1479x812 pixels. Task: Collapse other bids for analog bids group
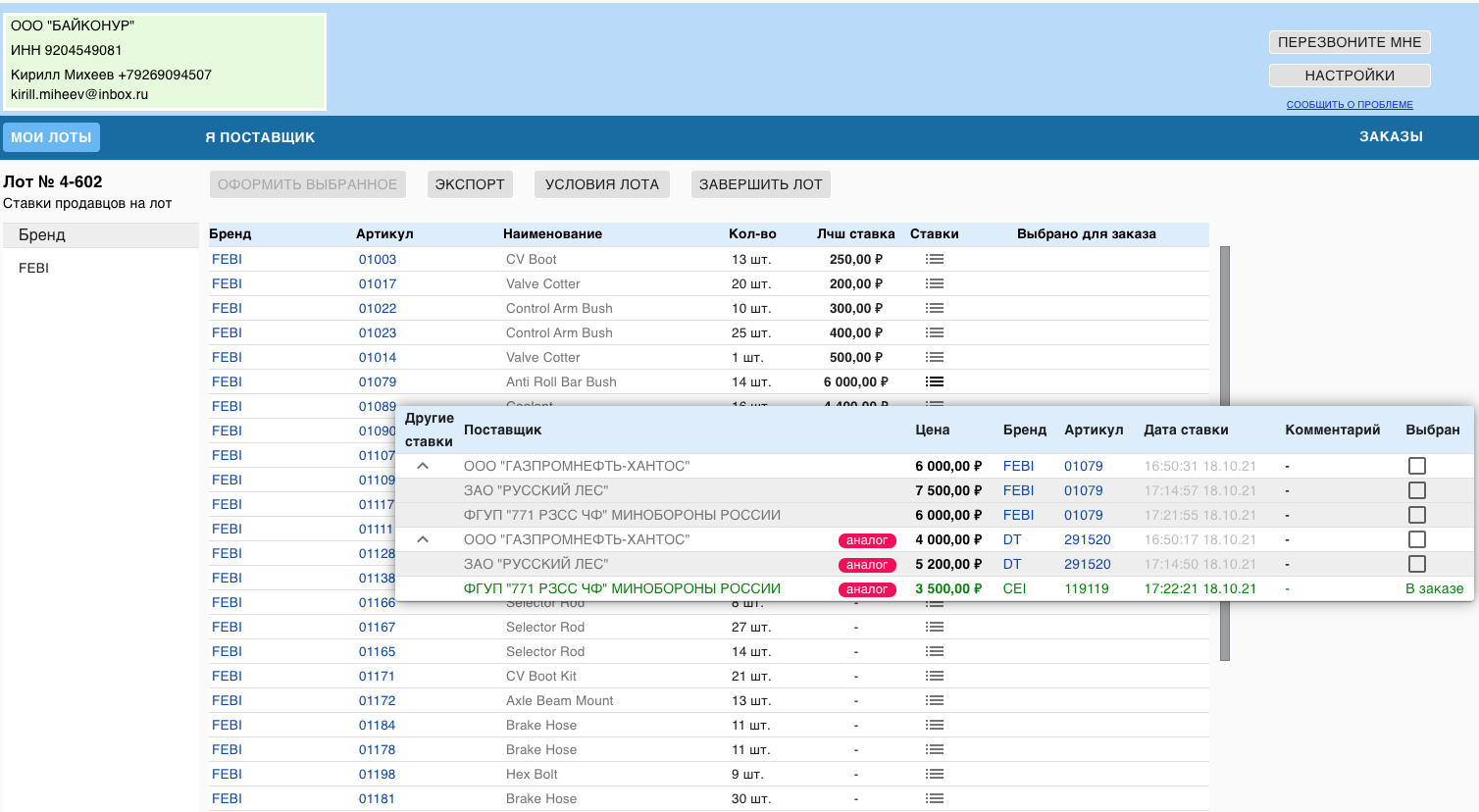tap(423, 539)
